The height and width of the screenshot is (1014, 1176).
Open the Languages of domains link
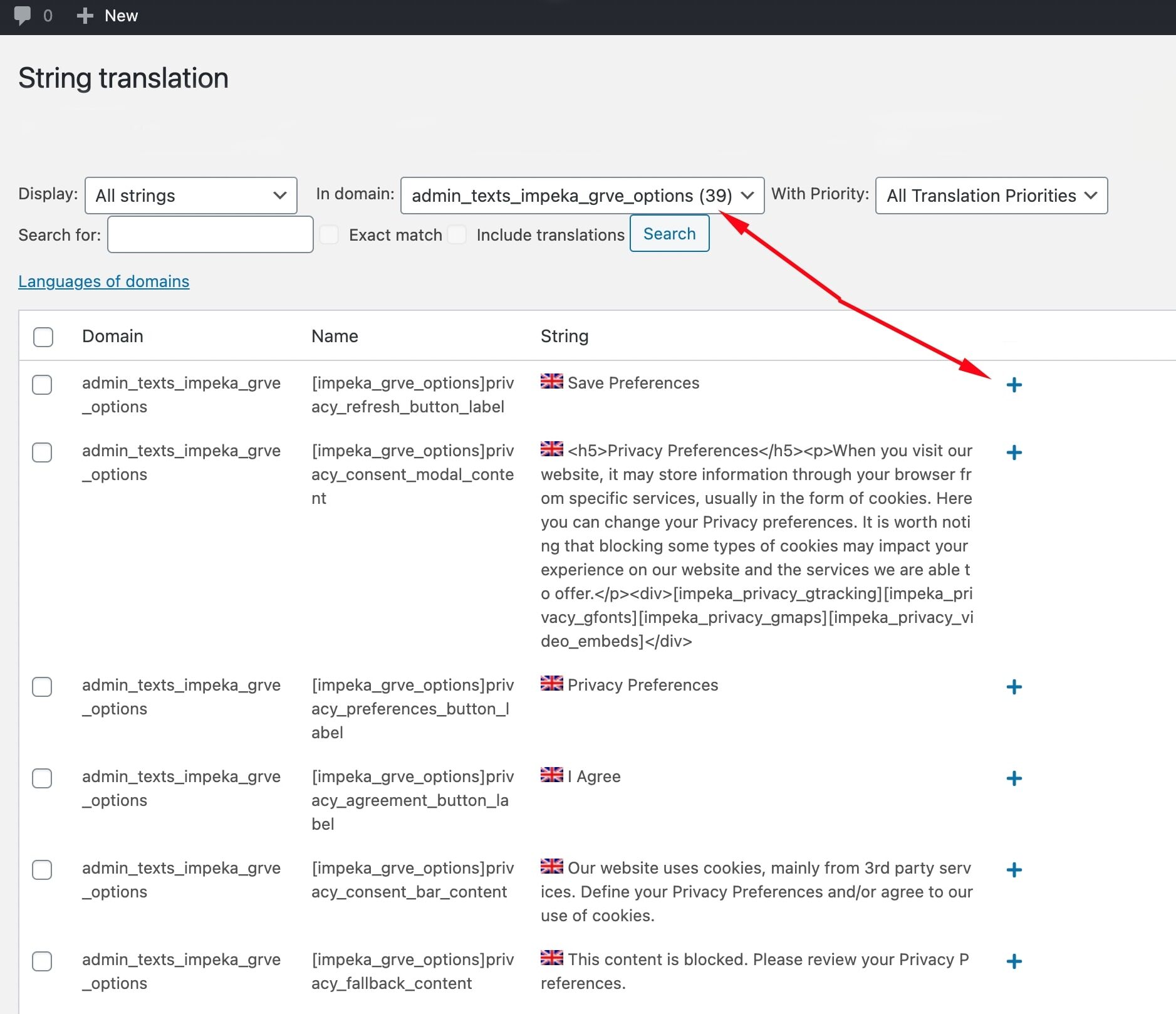[x=103, y=281]
